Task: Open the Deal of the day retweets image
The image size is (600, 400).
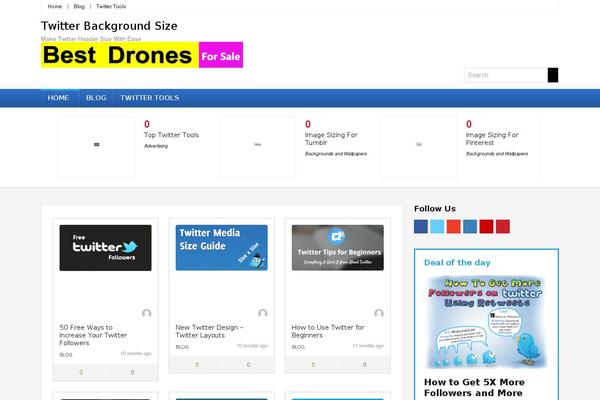Action: pyautogui.click(x=486, y=322)
